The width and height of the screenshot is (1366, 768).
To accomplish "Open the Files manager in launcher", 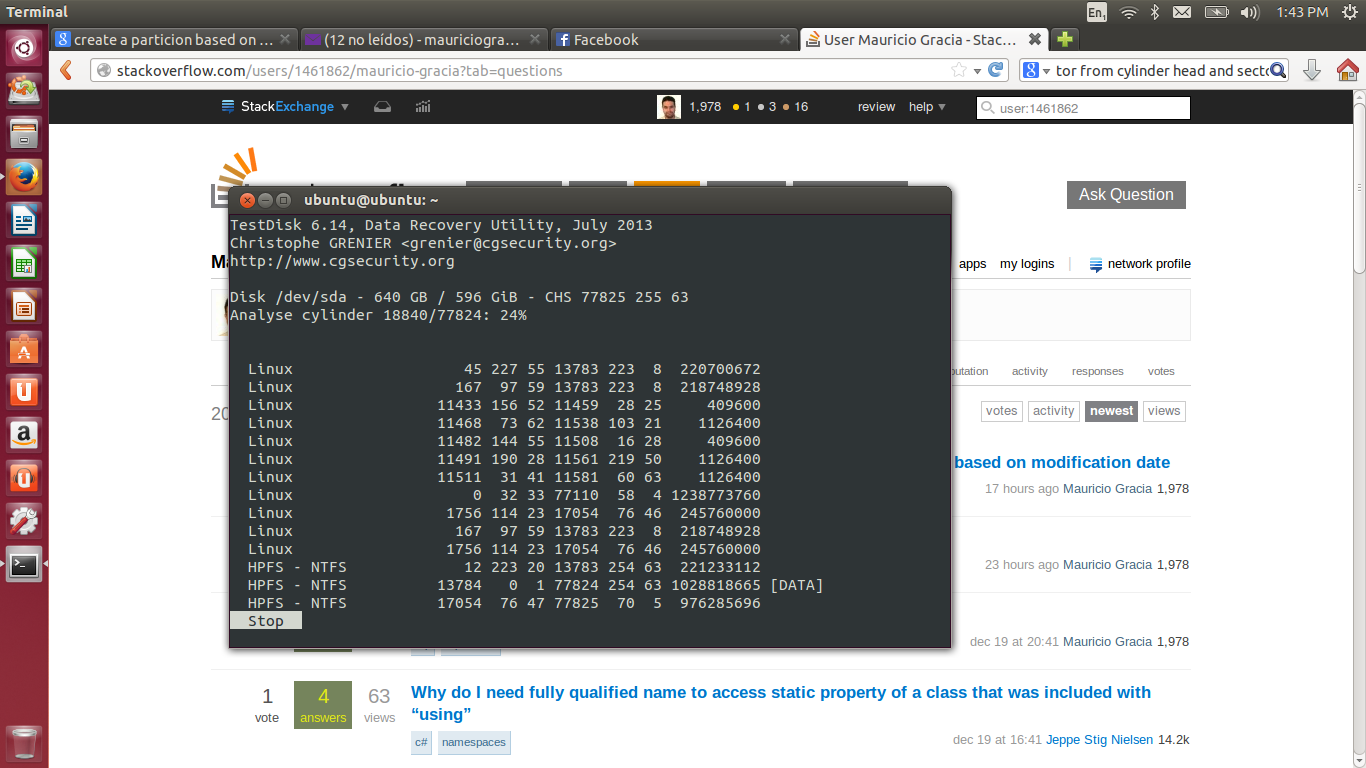I will (24, 133).
